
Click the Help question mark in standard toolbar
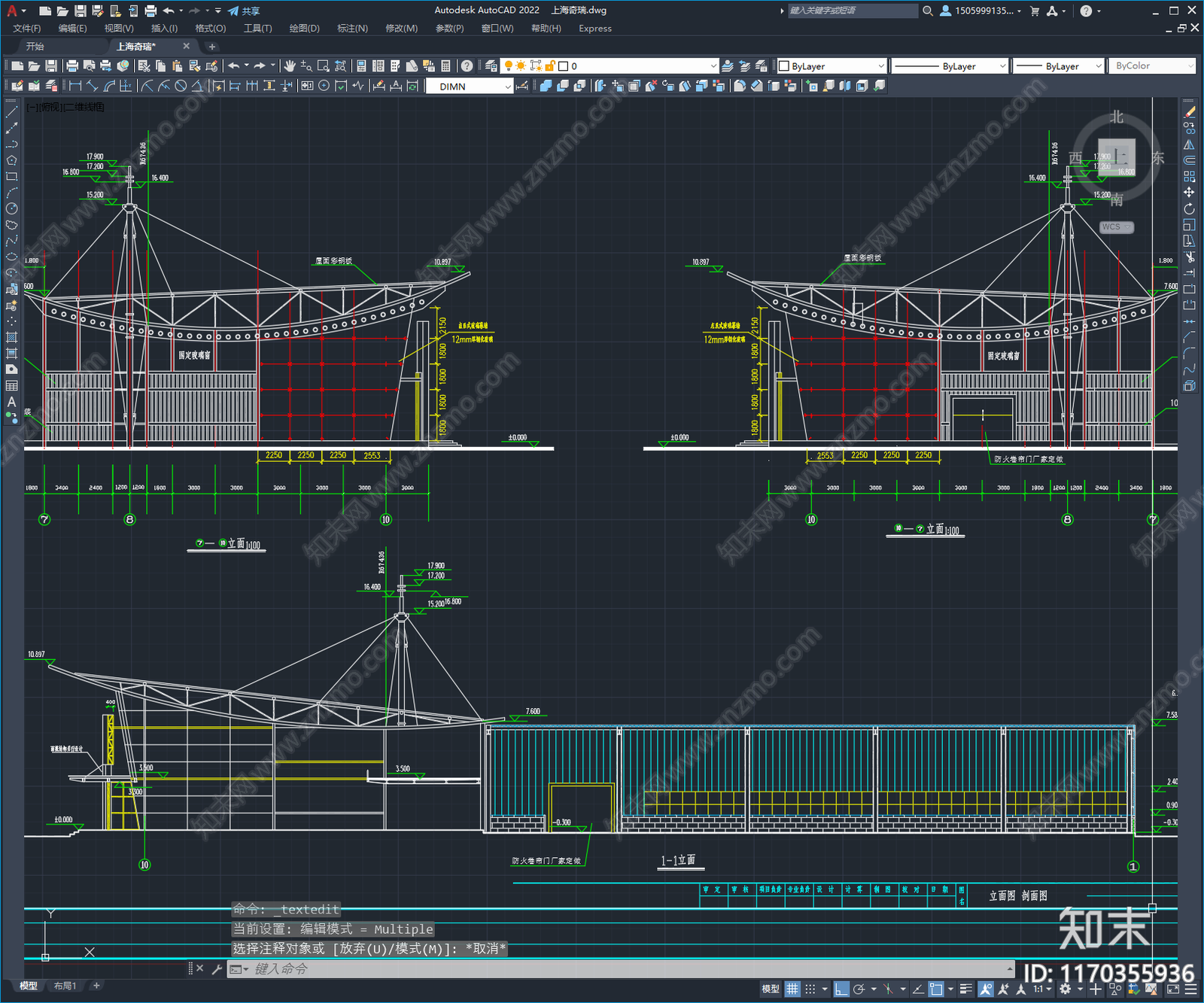pos(467,66)
